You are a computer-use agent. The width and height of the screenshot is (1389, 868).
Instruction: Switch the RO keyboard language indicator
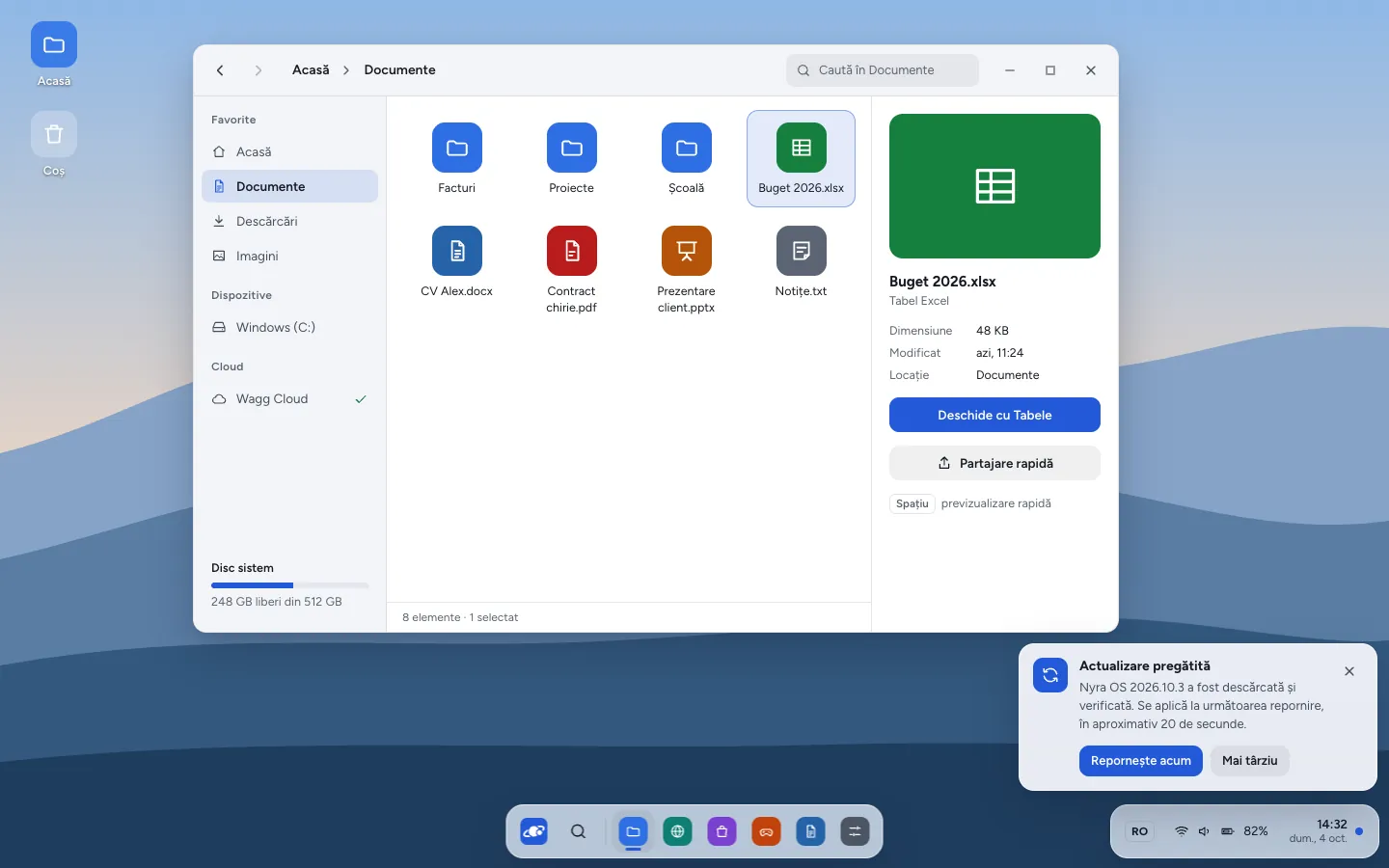point(1140,831)
